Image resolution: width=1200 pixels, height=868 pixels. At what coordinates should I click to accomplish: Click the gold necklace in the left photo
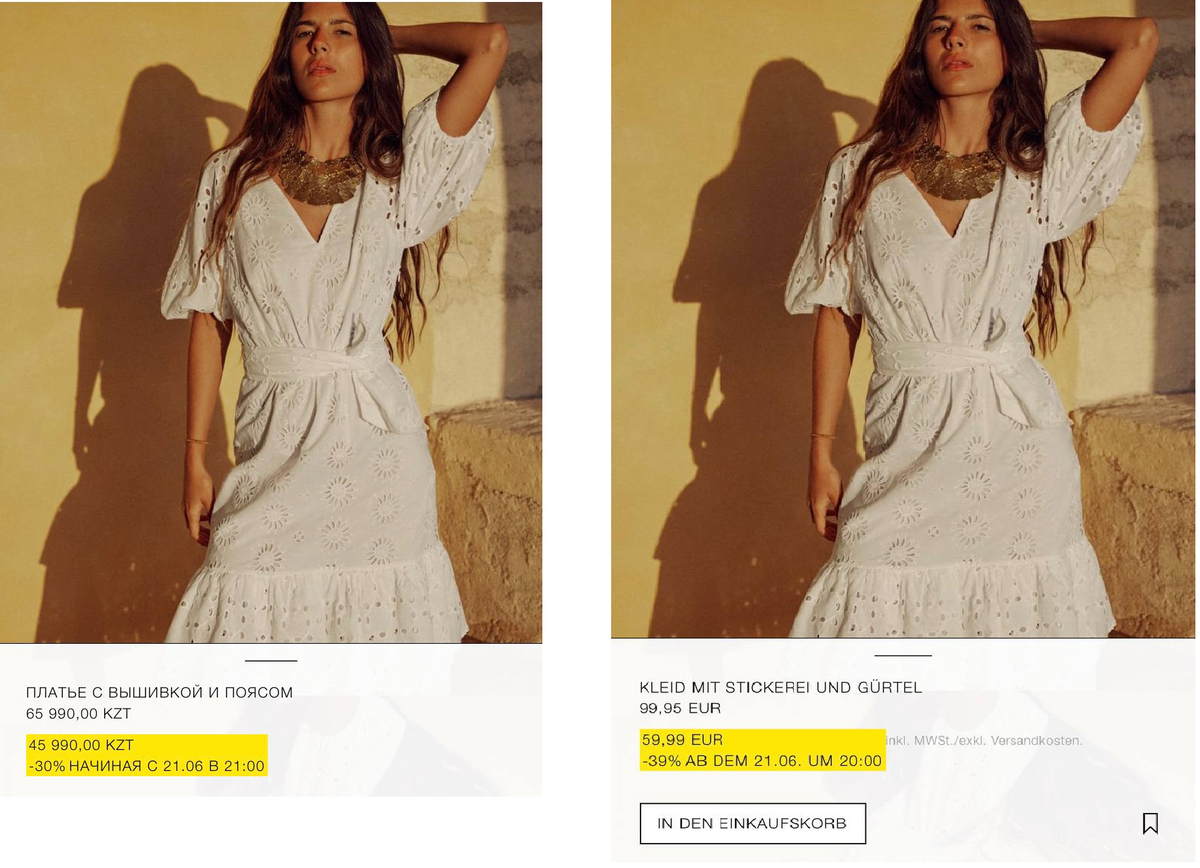(x=320, y=177)
